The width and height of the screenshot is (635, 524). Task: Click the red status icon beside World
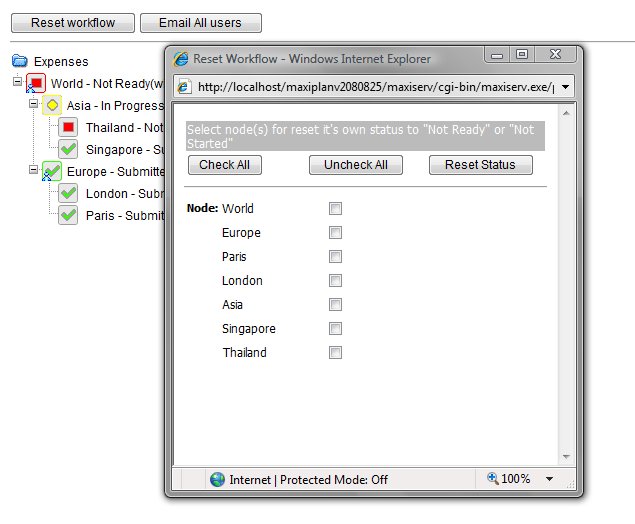click(x=36, y=83)
